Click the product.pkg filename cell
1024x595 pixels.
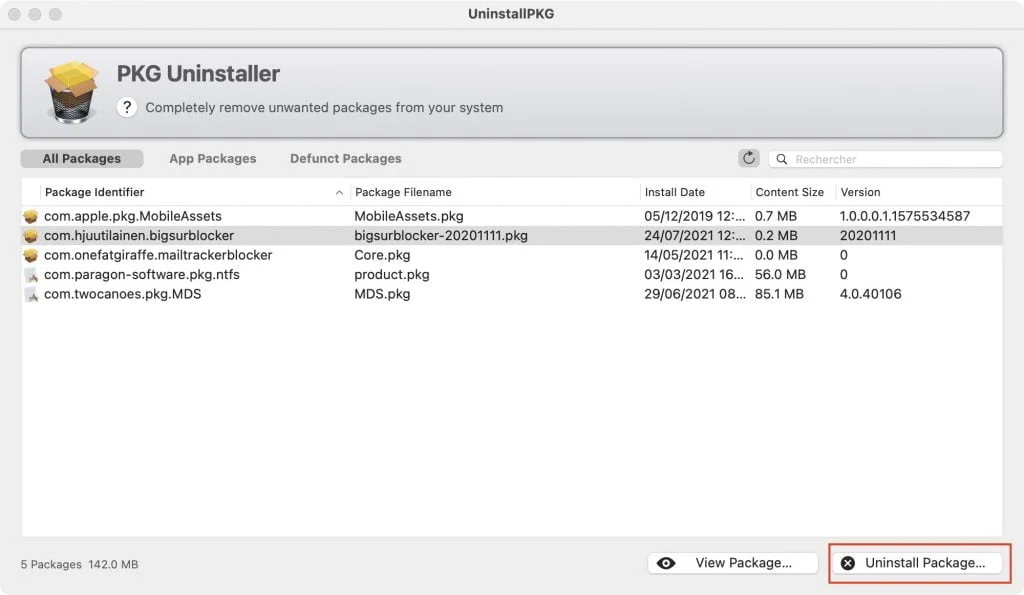392,275
